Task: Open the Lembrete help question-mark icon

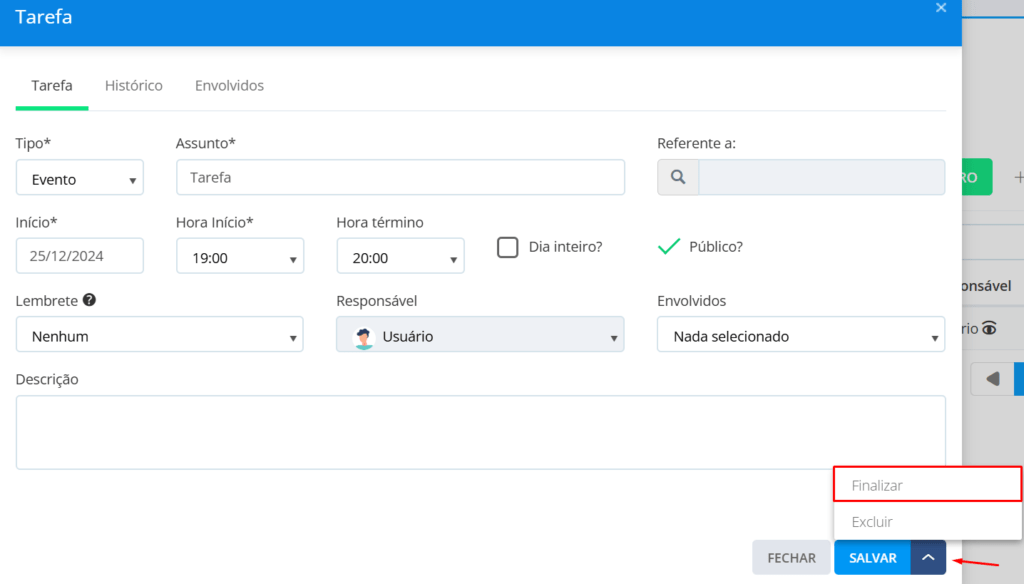Action: (89, 300)
